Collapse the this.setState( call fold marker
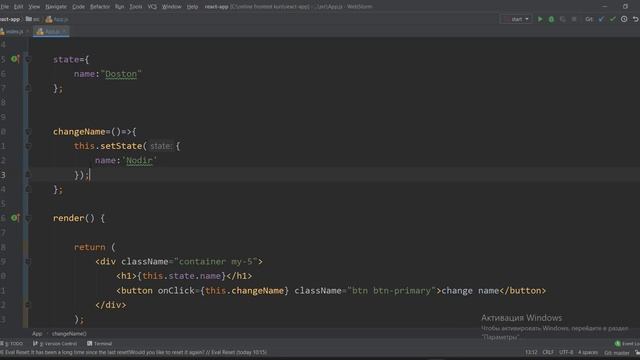This screenshot has width=640, height=360. (28, 146)
